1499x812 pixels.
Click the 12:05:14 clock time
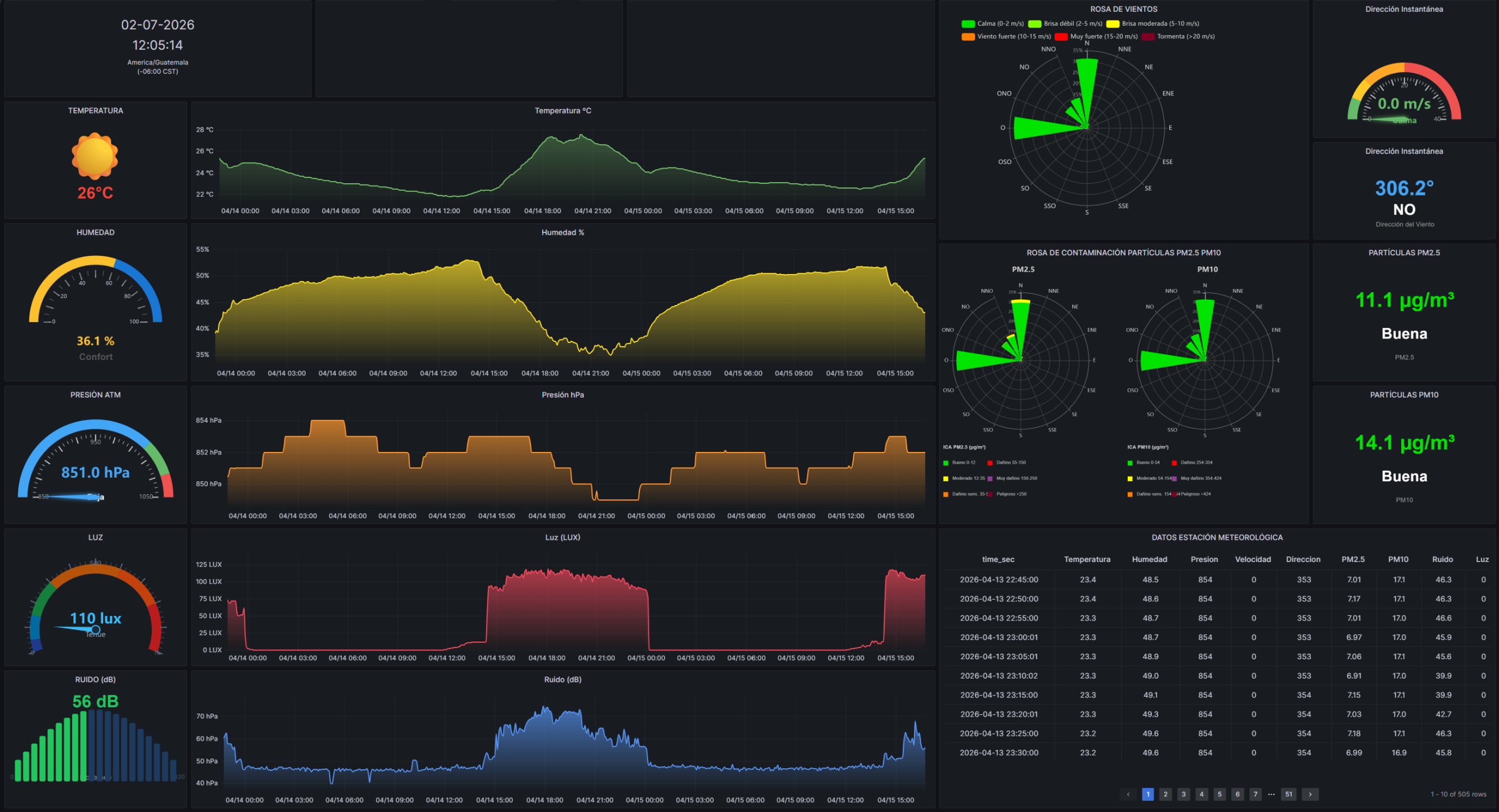pyautogui.click(x=158, y=45)
